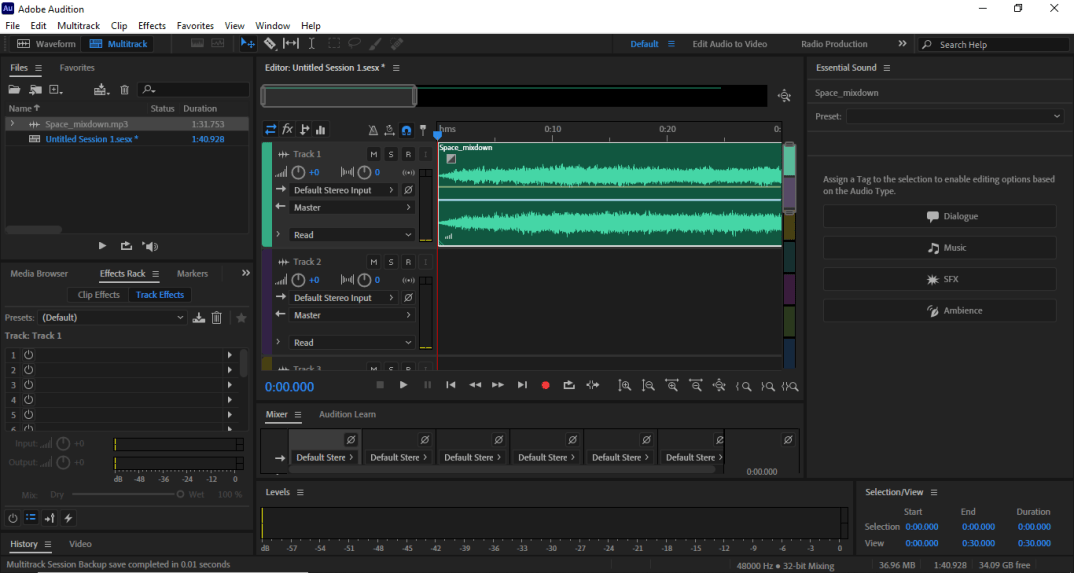Solo Track 2 using S button

(x=391, y=262)
